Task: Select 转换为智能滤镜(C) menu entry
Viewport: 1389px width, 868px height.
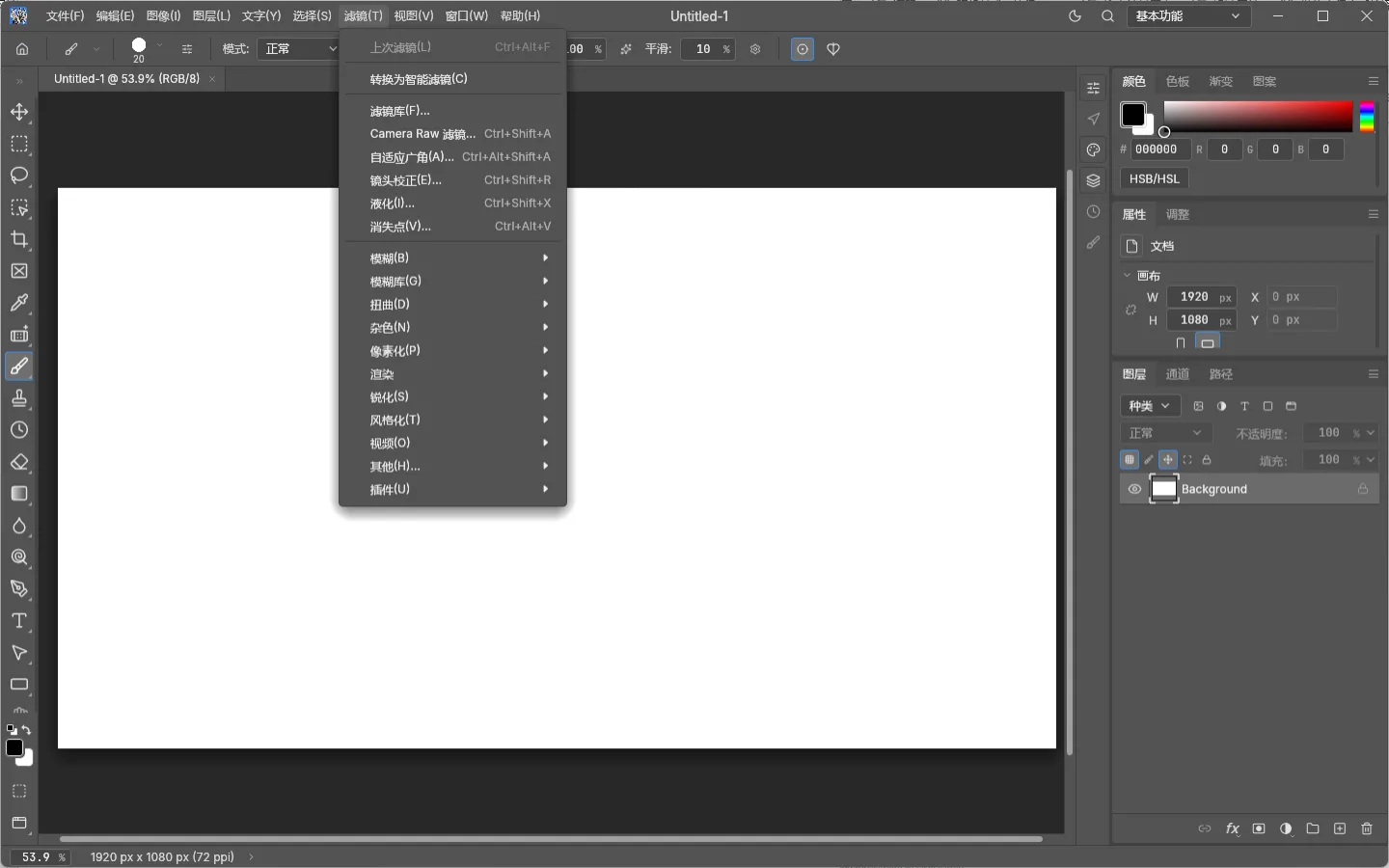Action: coord(452,79)
